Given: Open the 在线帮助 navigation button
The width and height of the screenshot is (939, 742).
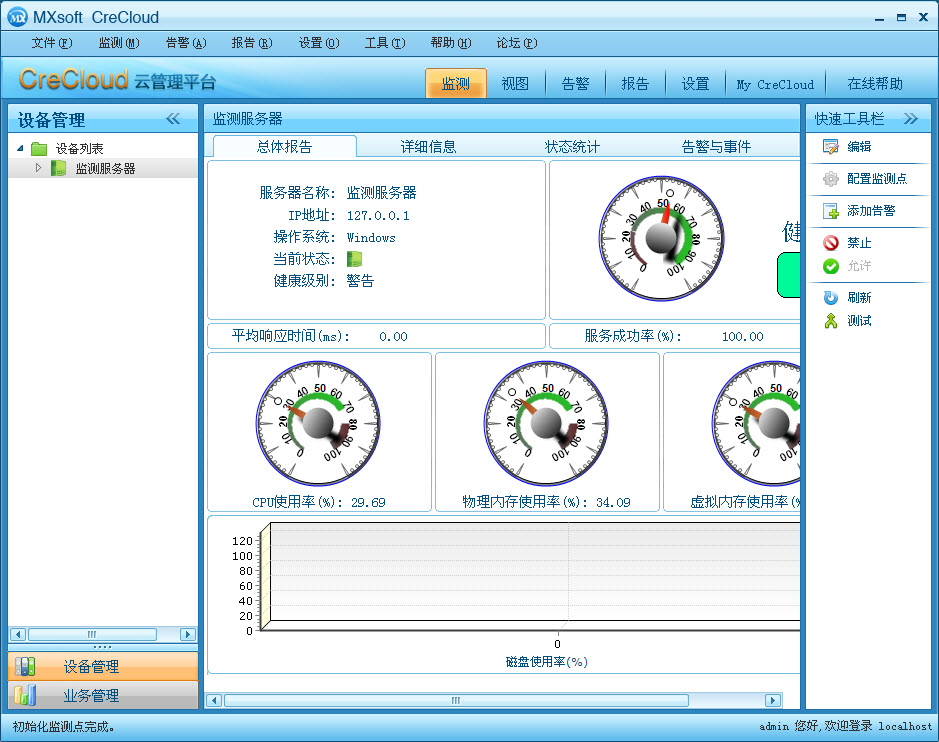Looking at the screenshot, I should tap(874, 84).
